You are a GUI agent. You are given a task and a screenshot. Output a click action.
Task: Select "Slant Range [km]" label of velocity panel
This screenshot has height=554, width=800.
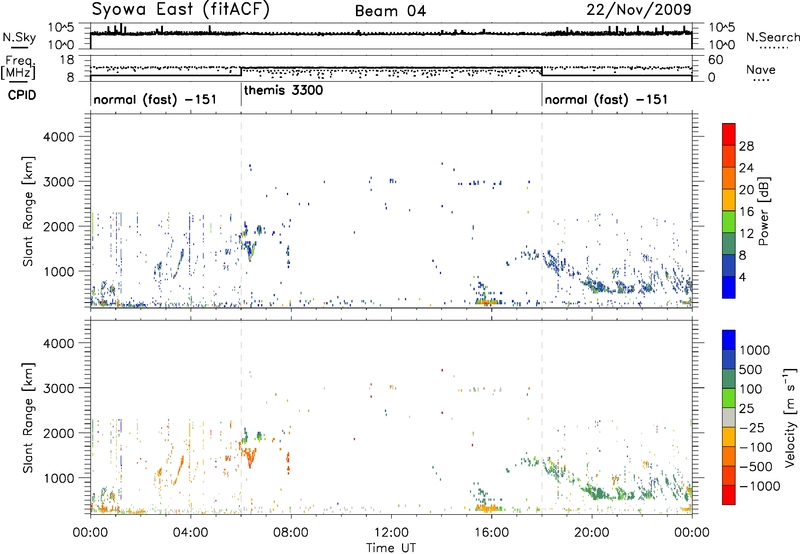(x=28, y=417)
